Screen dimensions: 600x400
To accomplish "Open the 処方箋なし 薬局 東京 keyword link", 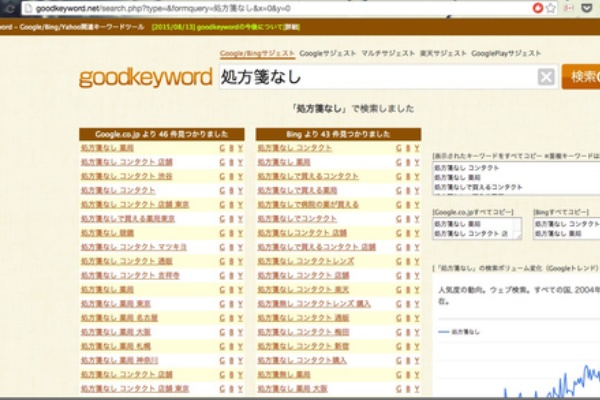I will pyautogui.click(x=116, y=304).
